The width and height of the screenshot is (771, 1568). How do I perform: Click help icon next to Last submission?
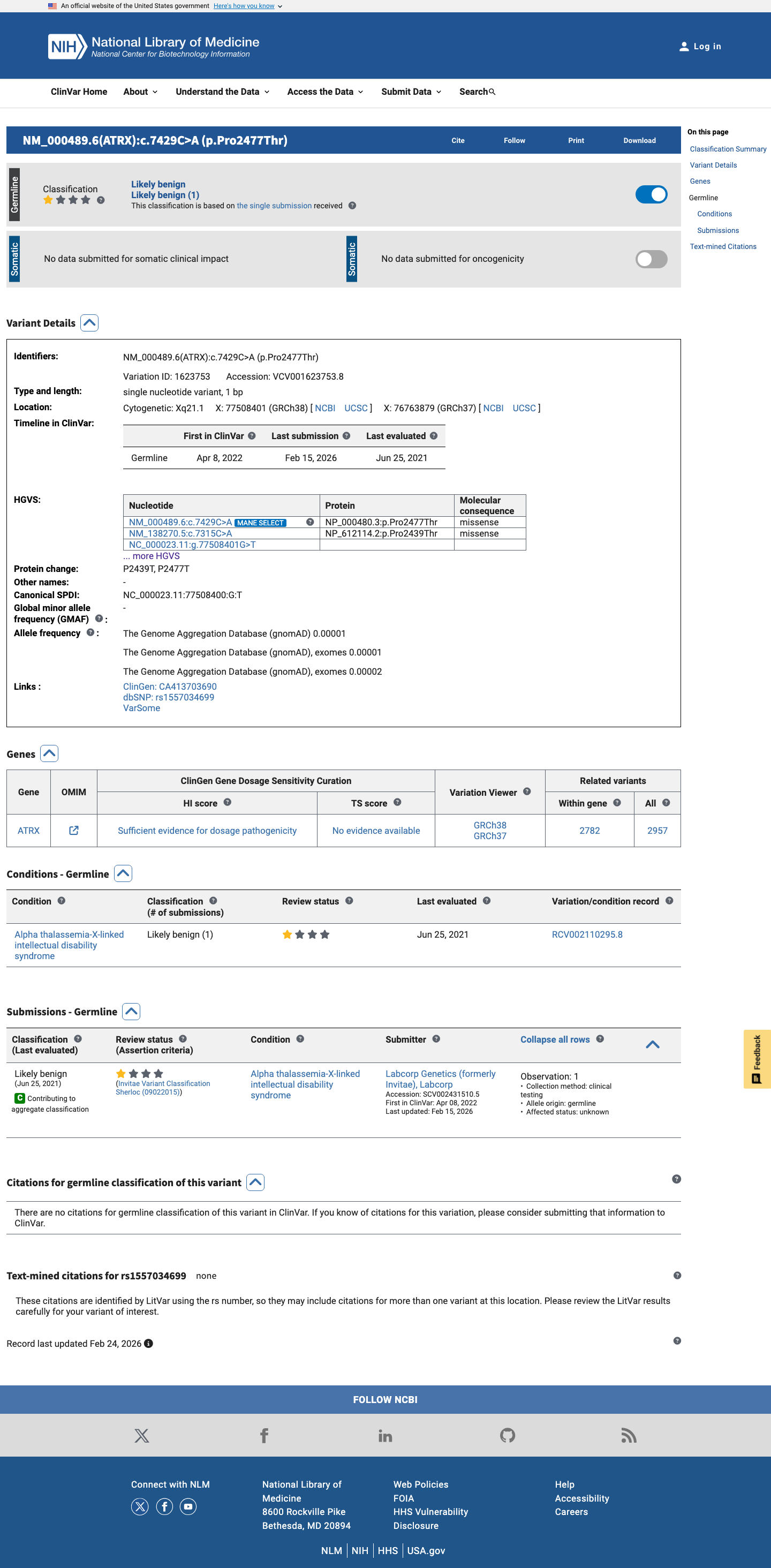(346, 436)
